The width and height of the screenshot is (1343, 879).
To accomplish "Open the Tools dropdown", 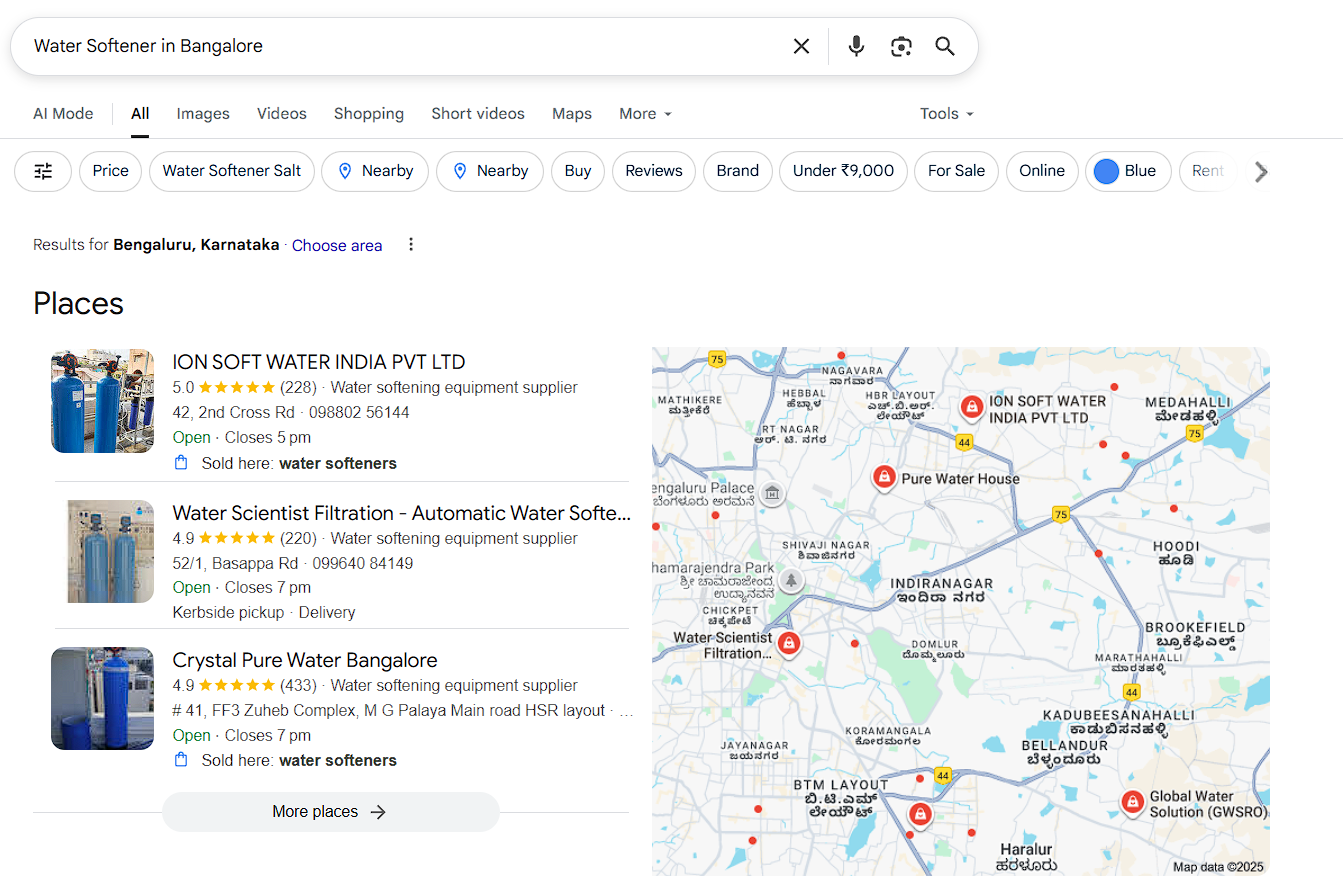I will pyautogui.click(x=946, y=114).
